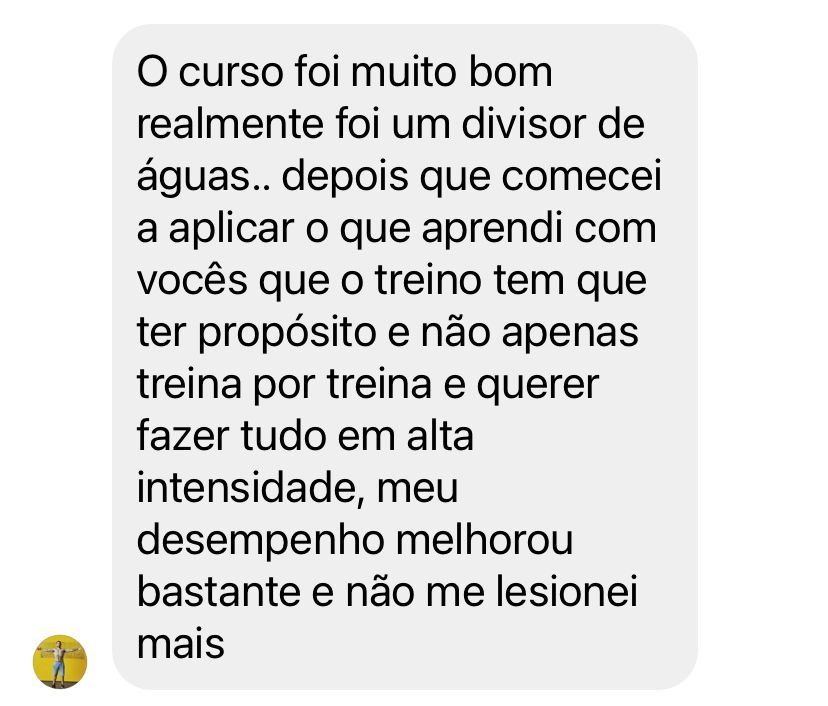828x706 pixels.
Task: Tap the word "vocês" in the message
Action: click(x=192, y=279)
